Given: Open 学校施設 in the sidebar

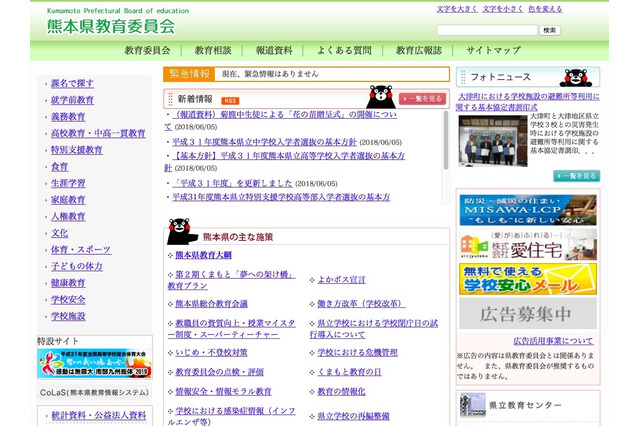Looking at the screenshot, I should click(68, 316).
